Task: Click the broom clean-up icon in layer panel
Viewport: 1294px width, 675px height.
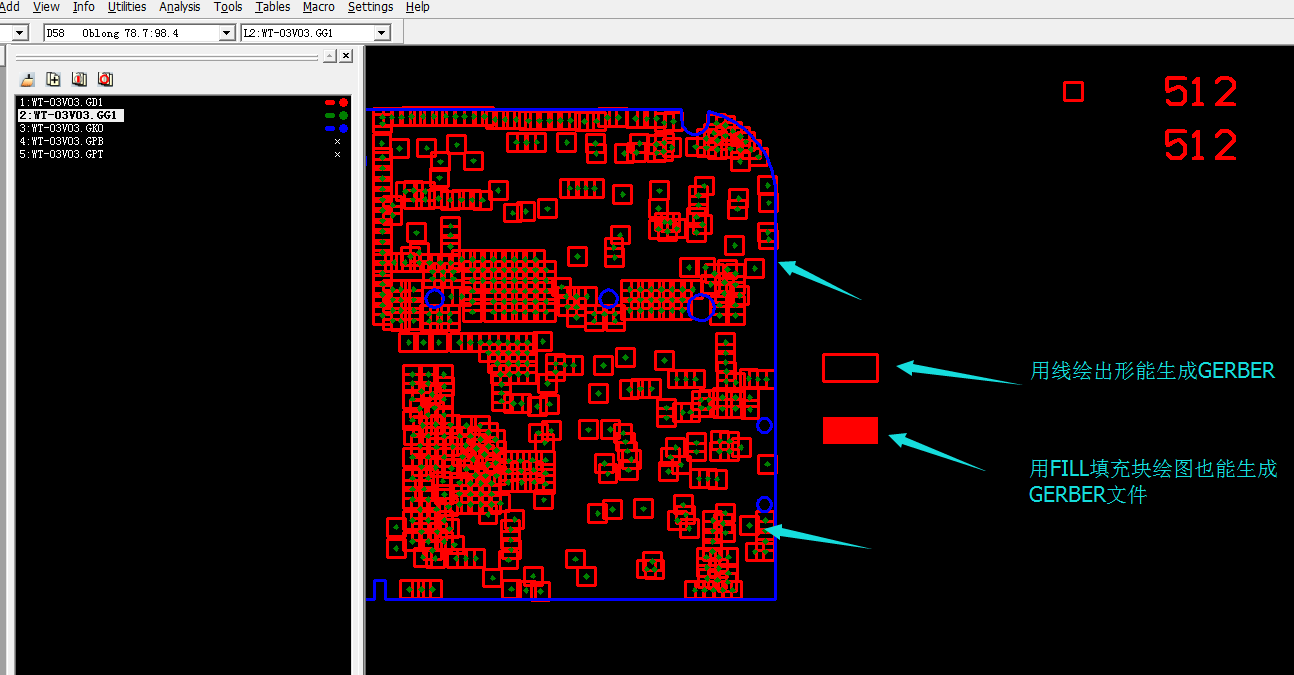Action: tap(28, 79)
